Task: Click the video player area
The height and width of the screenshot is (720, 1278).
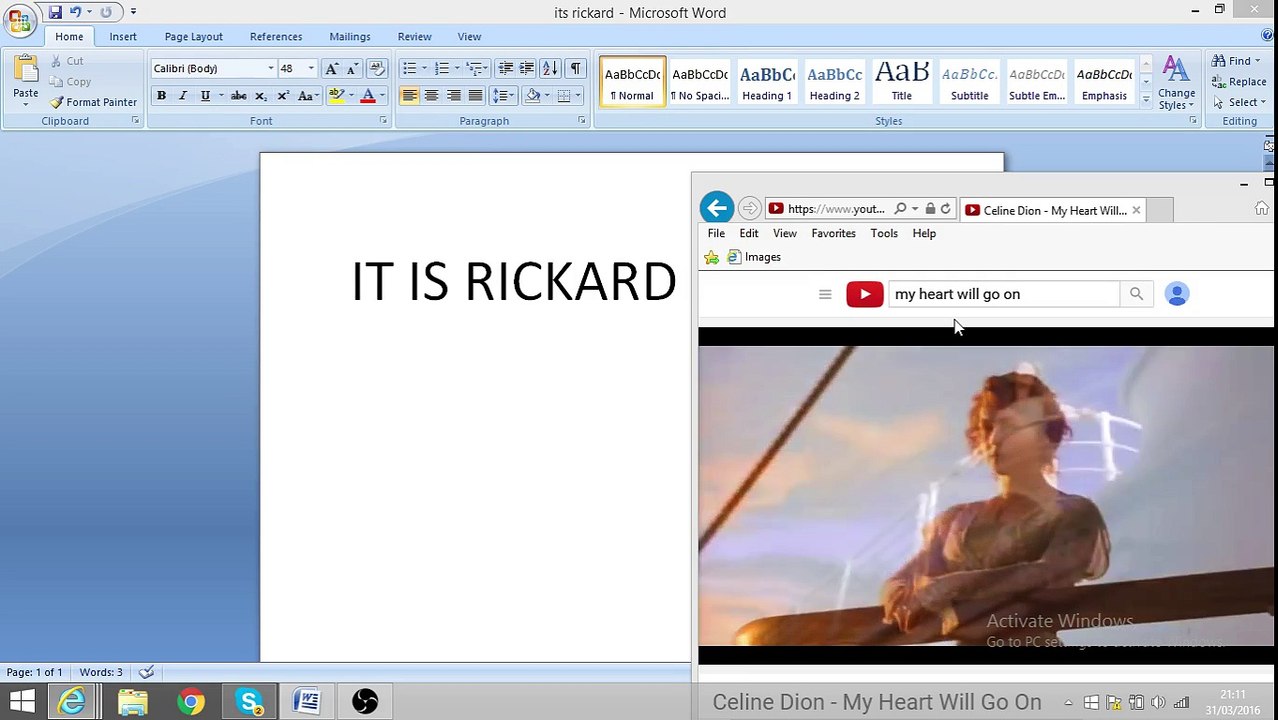Action: (x=986, y=495)
